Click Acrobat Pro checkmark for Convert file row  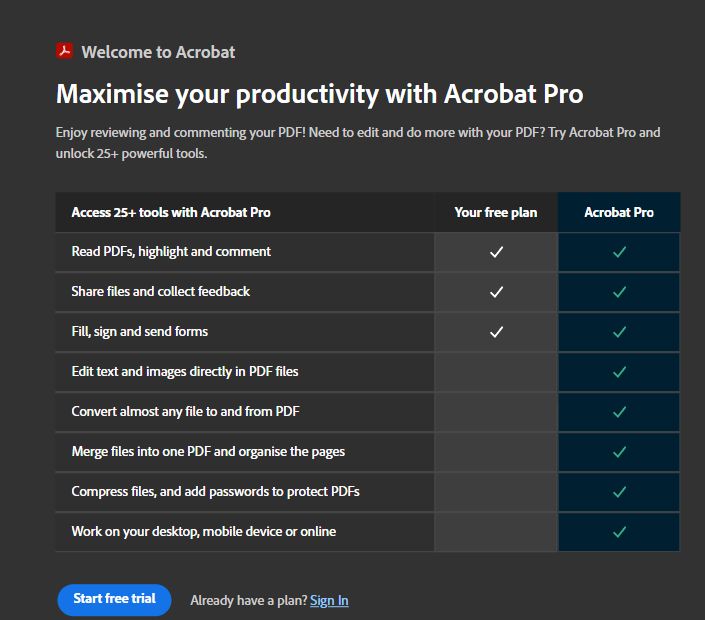click(619, 412)
